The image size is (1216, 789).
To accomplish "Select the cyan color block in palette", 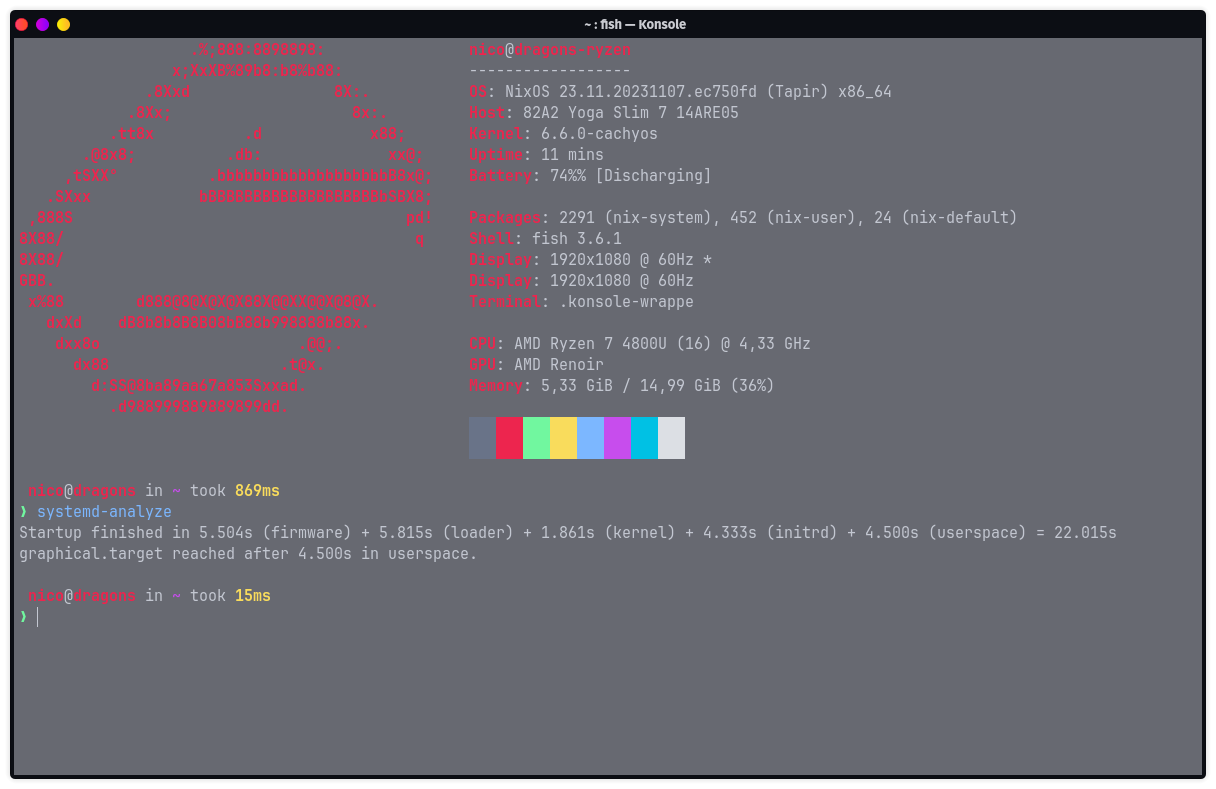I will (644, 438).
